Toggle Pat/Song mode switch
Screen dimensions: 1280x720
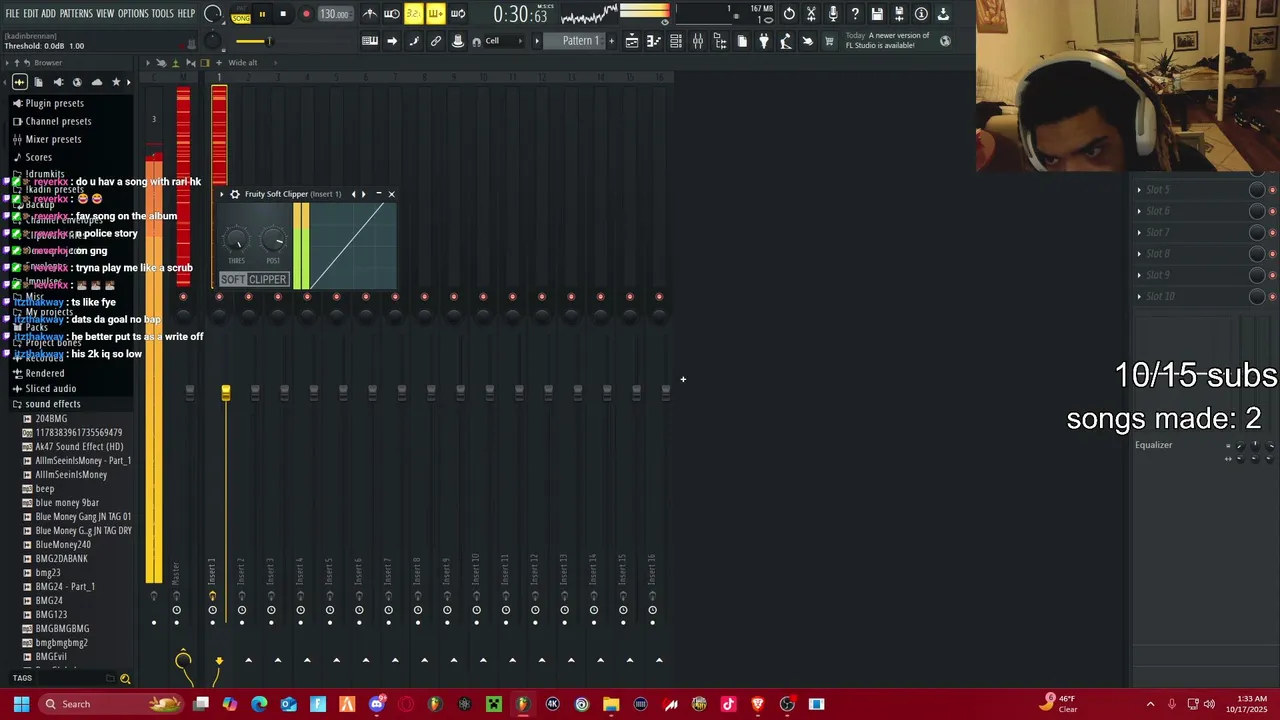coord(241,14)
